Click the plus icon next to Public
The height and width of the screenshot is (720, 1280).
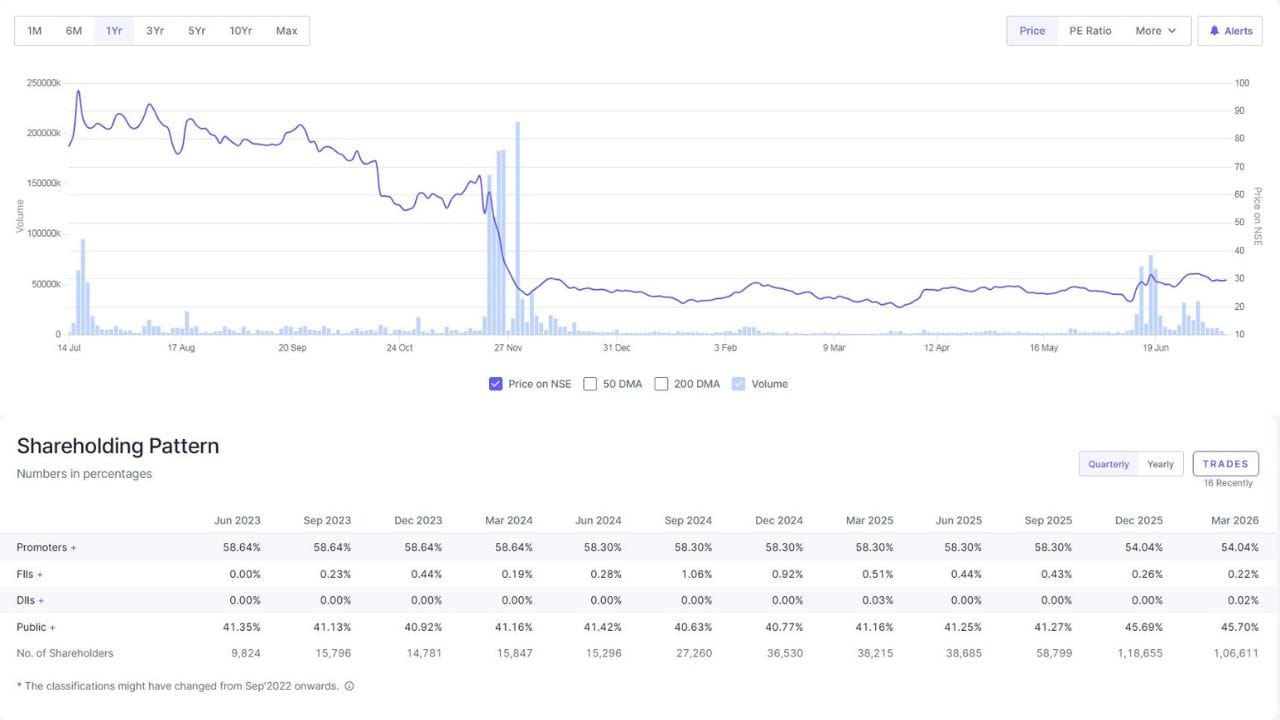53,628
